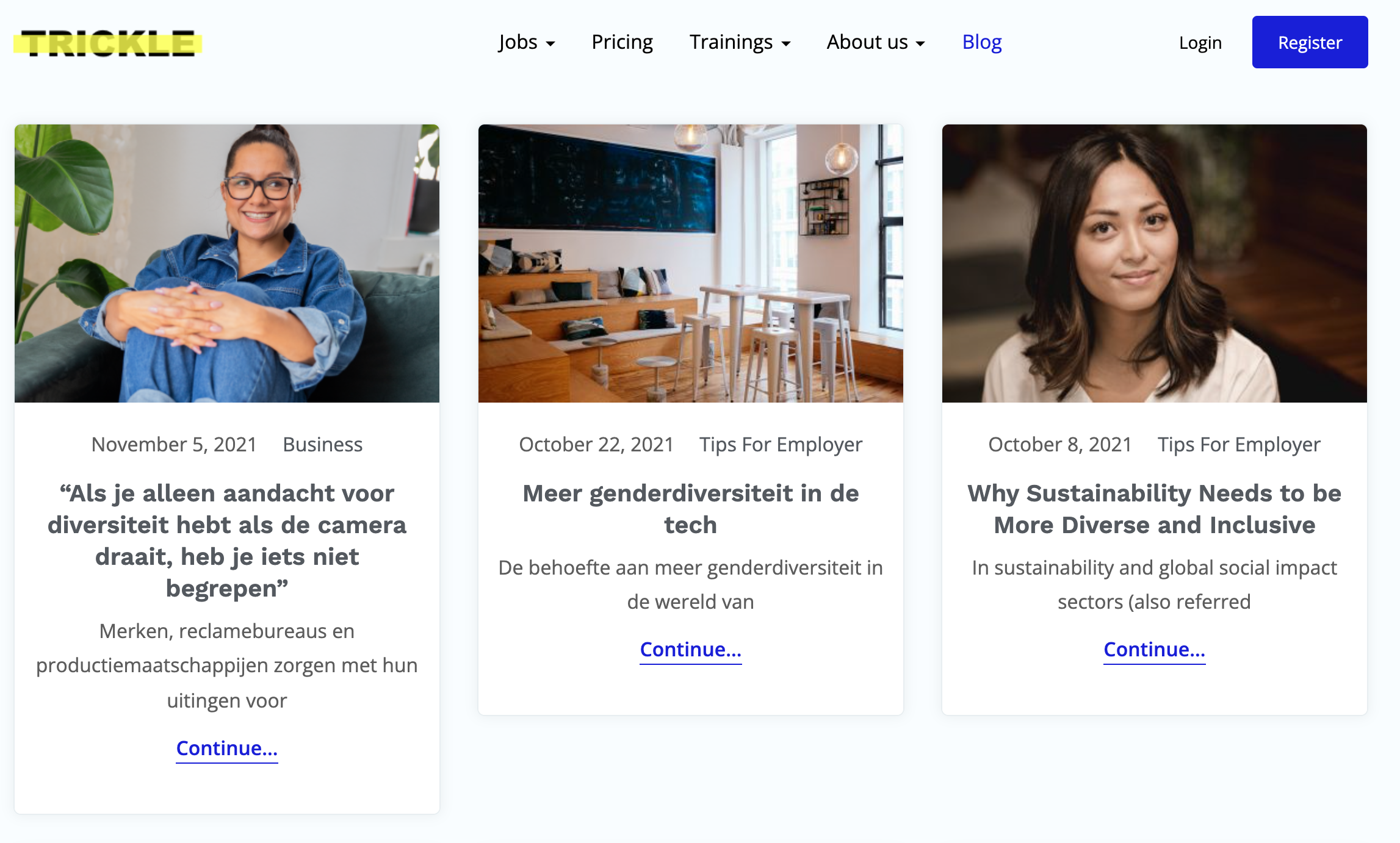Open the "Als je alleen aandacht" article title

(x=227, y=540)
